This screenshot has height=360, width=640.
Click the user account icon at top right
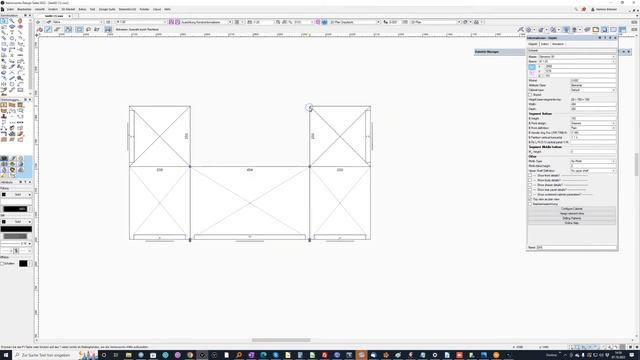593,9
